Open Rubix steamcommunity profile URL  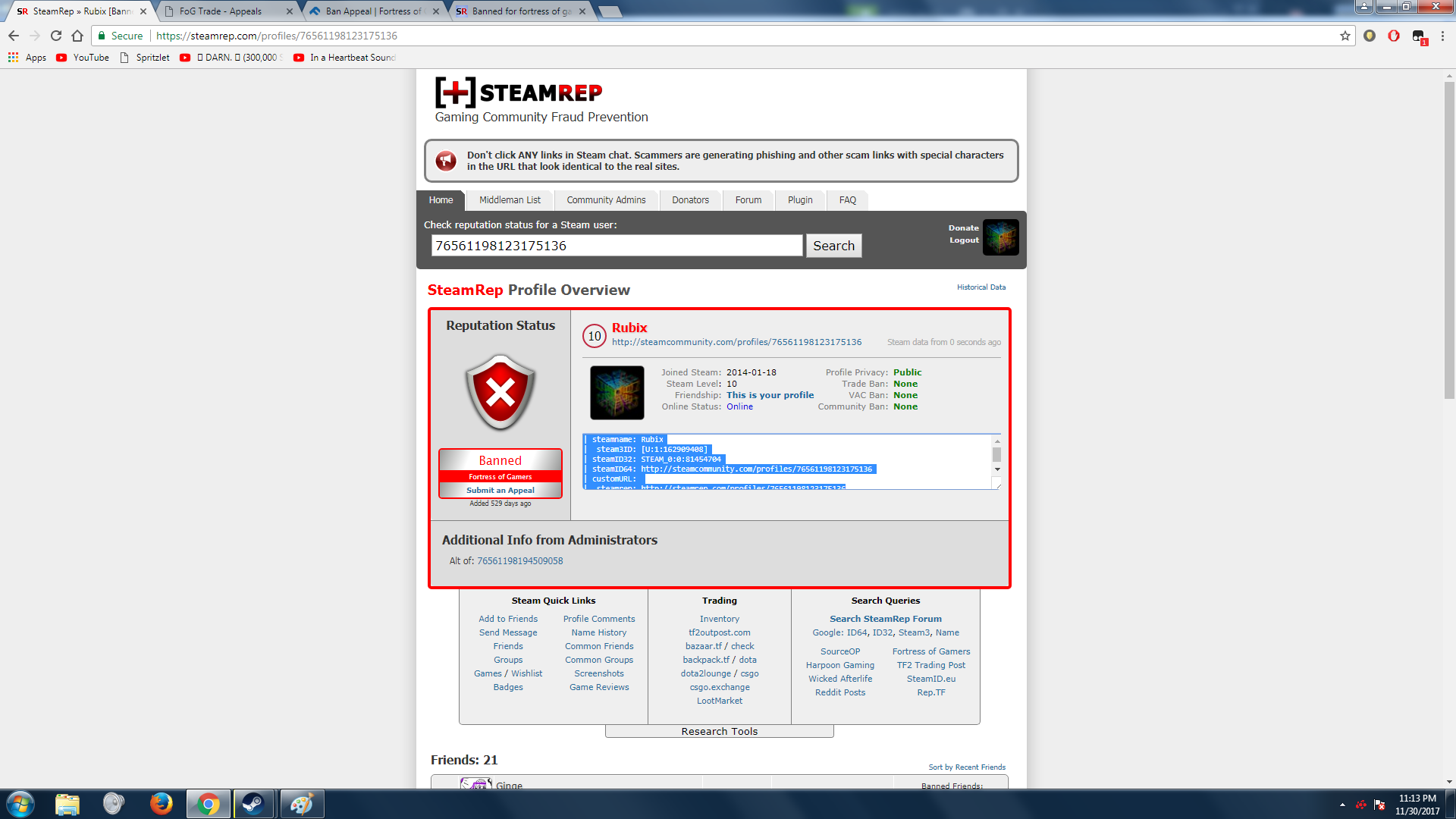pyautogui.click(x=736, y=342)
